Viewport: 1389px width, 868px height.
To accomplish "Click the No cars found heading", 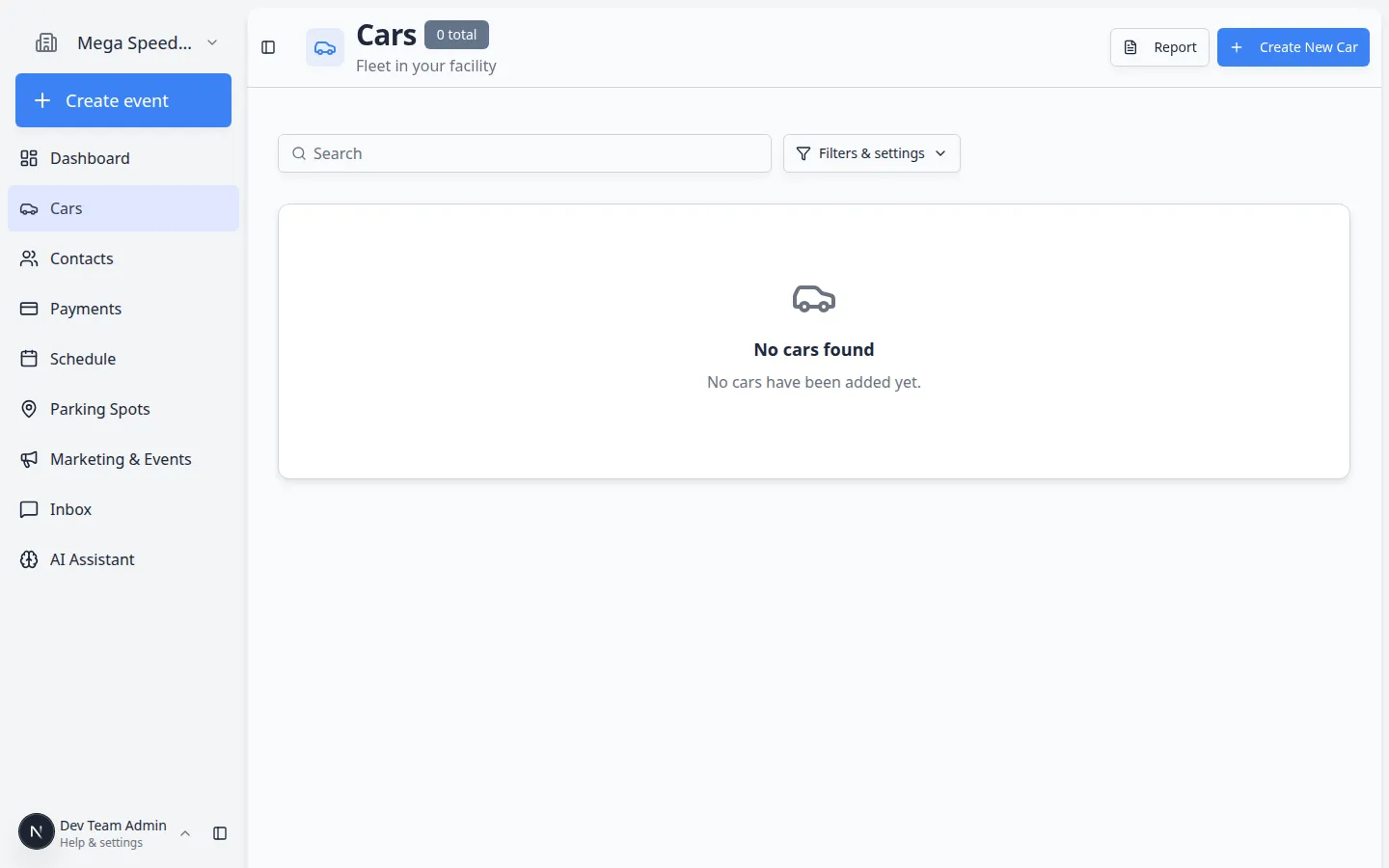I will (x=814, y=349).
